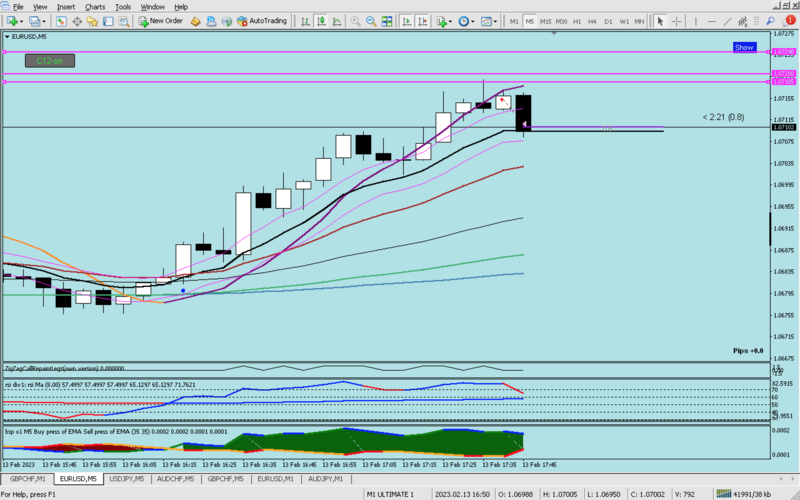Screen dimensions: 800x500
Task: Switch to the GBPCHF,M5 chart tab
Action: pyautogui.click(x=225, y=479)
